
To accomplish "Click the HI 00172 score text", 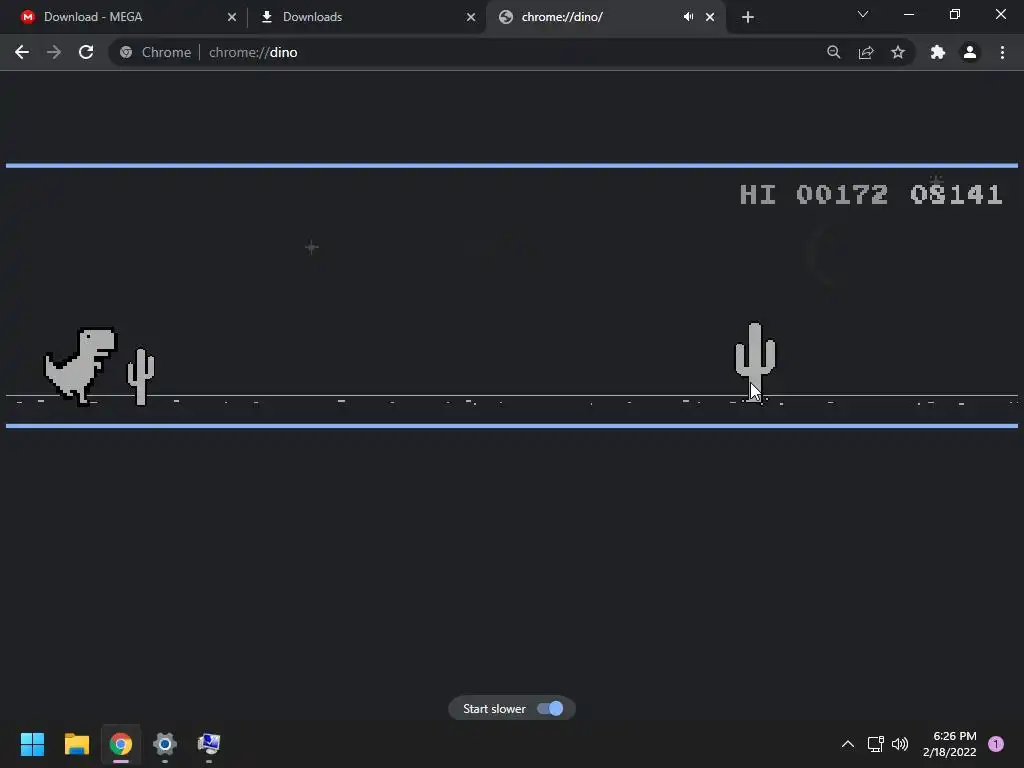I will coord(814,195).
